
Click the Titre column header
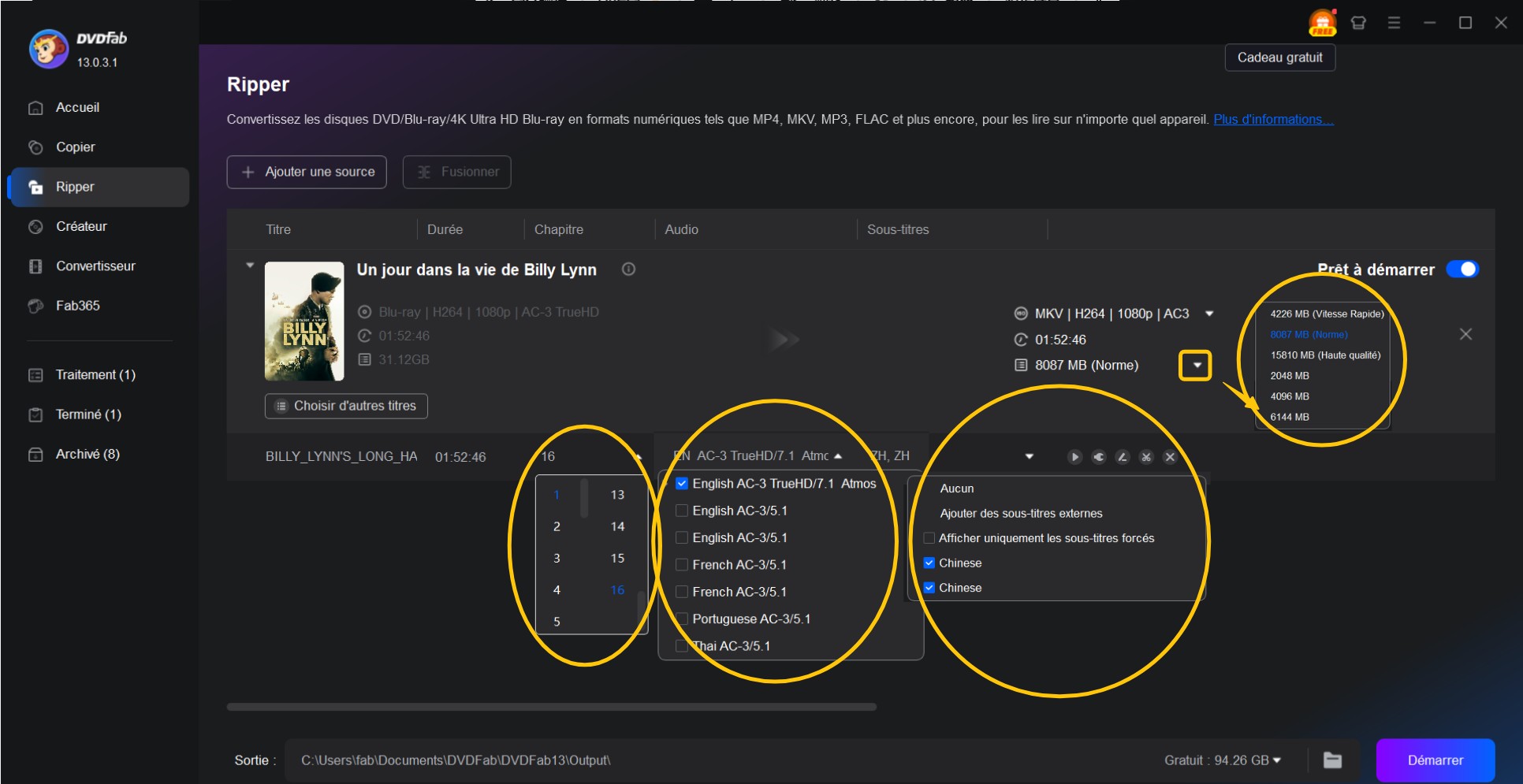coord(278,229)
